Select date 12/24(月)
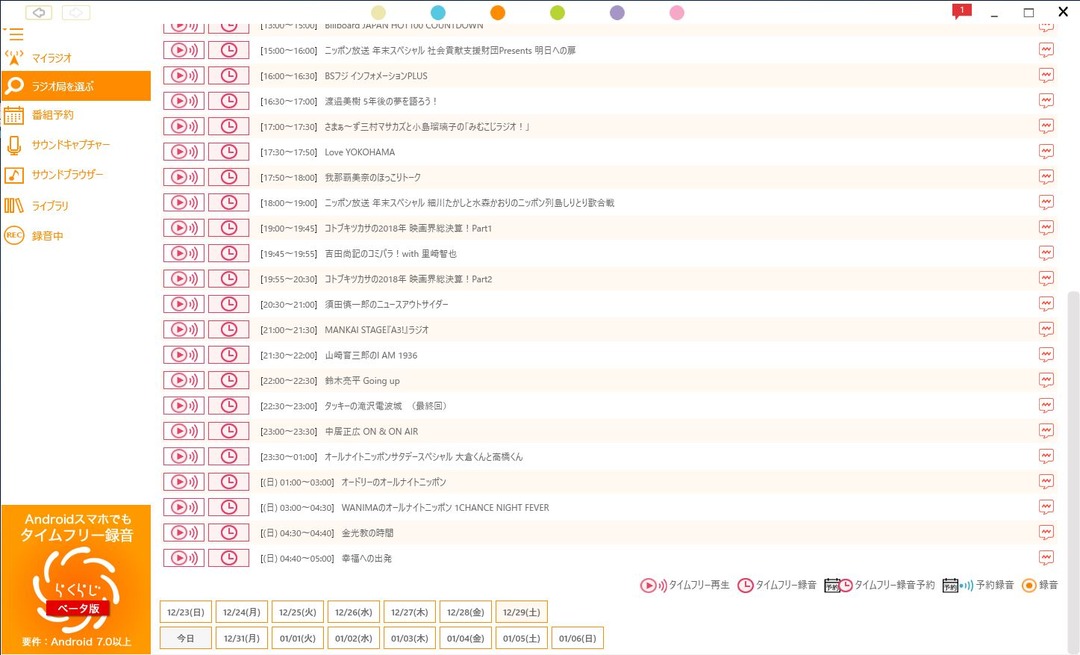The height and width of the screenshot is (655, 1080). pos(242,612)
